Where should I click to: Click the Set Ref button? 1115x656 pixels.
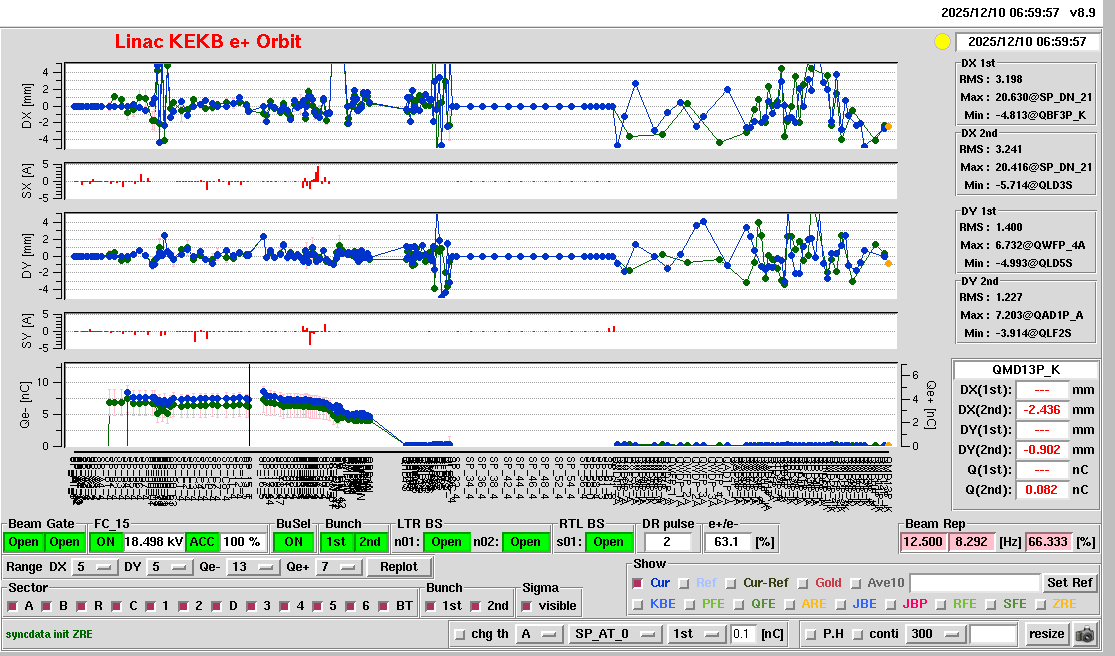pyautogui.click(x=1069, y=583)
